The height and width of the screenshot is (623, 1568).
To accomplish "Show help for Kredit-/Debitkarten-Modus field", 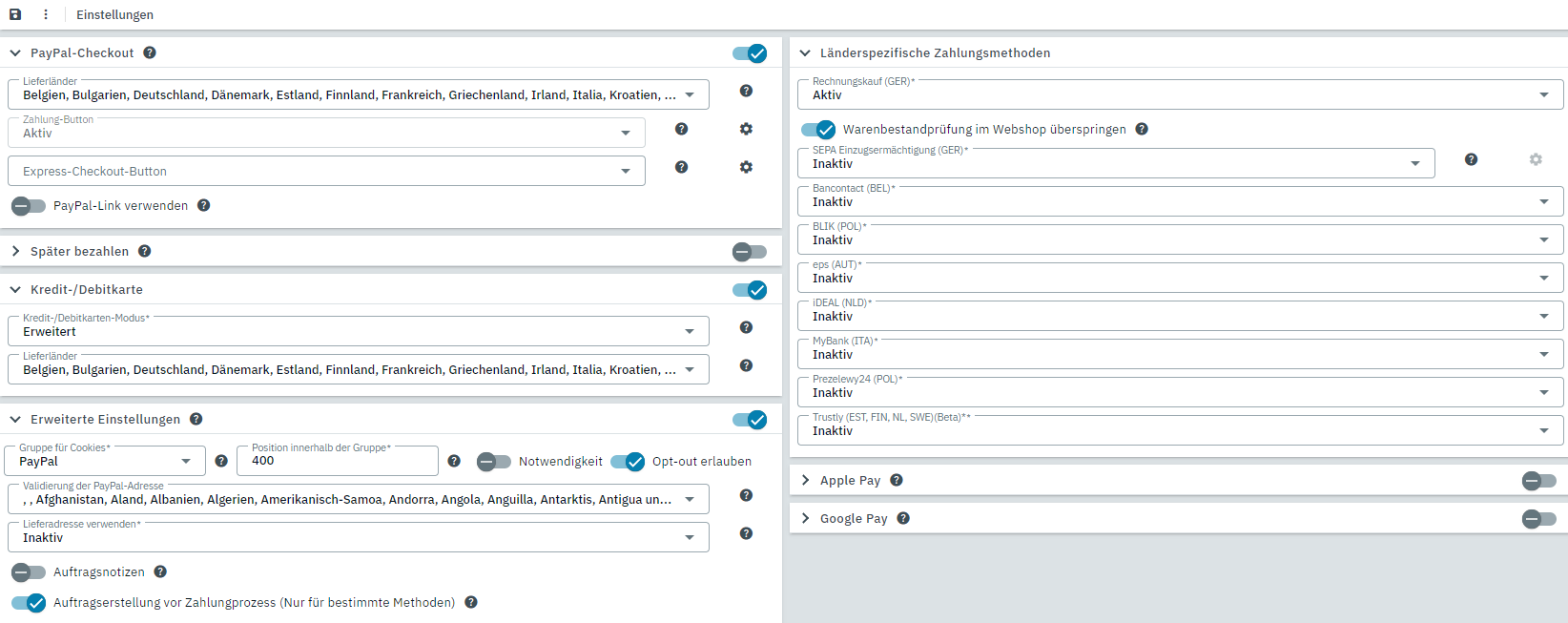I will [x=746, y=327].
